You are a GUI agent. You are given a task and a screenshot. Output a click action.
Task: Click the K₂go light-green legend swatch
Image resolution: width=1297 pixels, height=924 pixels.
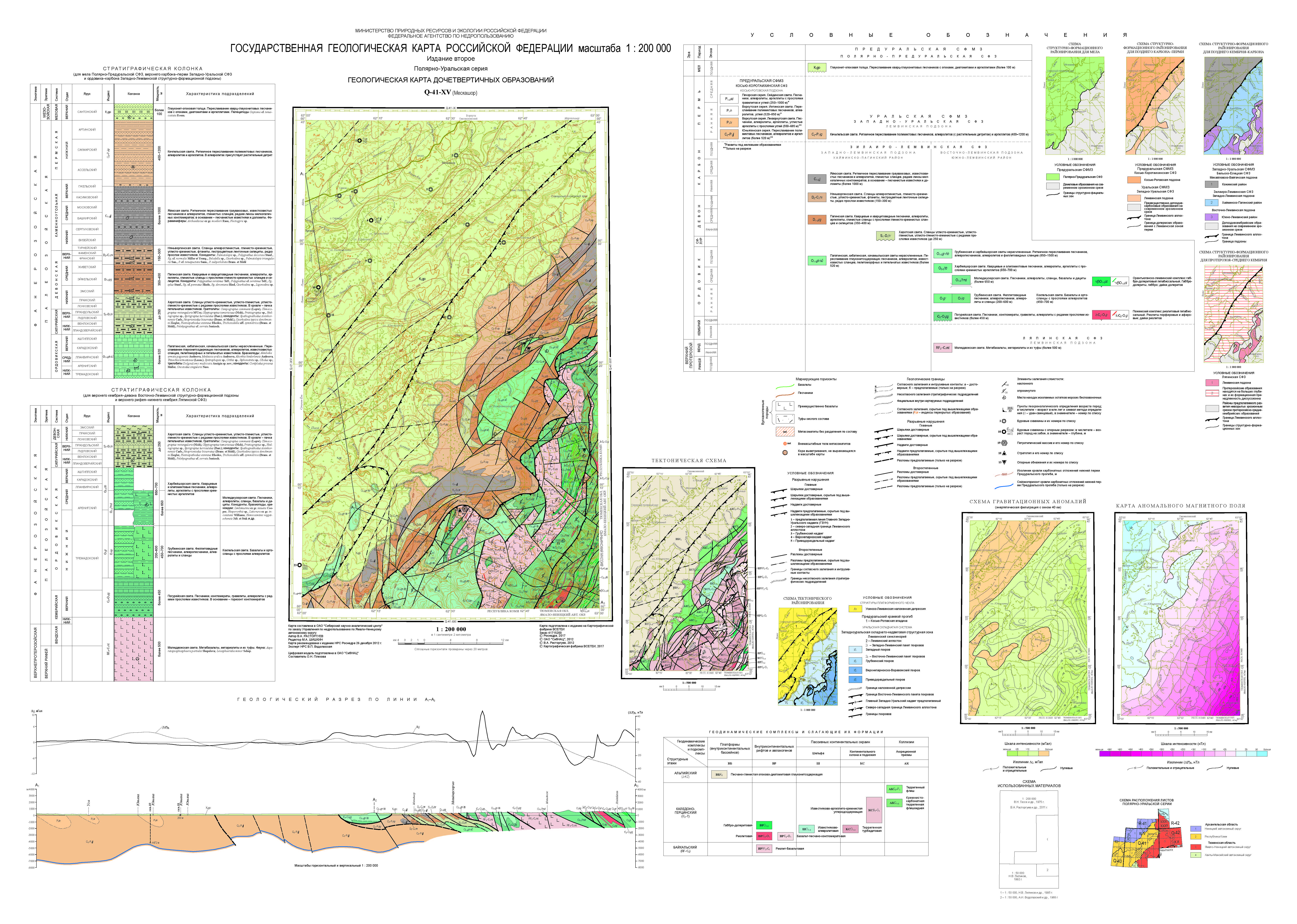point(817,68)
